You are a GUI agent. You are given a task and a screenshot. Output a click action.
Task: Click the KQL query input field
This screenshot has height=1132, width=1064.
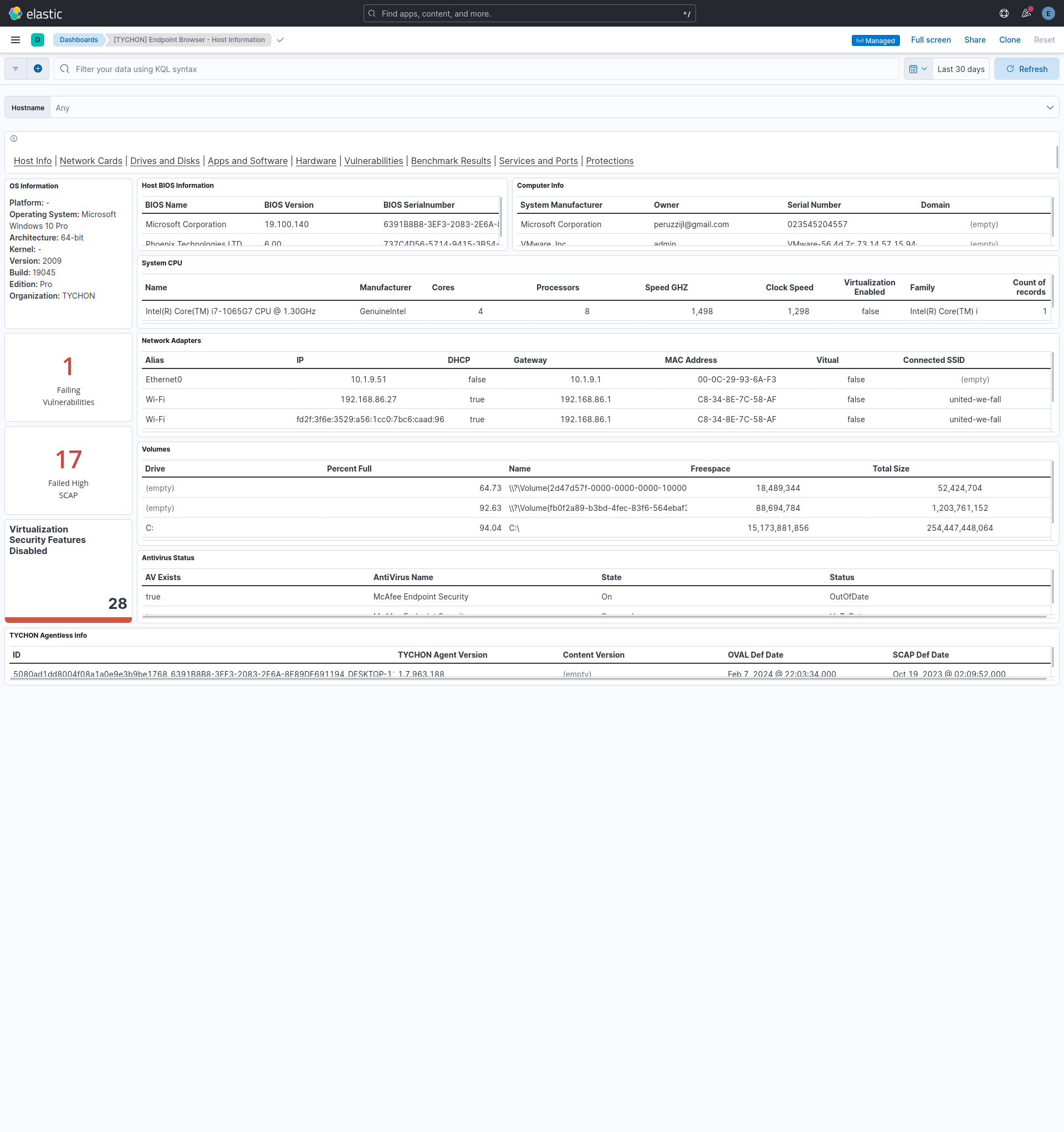(476, 69)
